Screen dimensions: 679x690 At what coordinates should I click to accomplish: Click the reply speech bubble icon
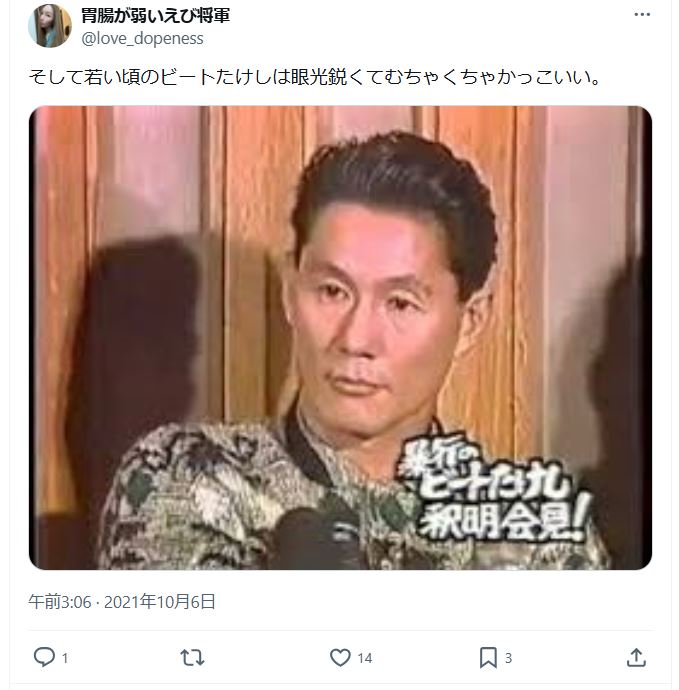pyautogui.click(x=44, y=657)
